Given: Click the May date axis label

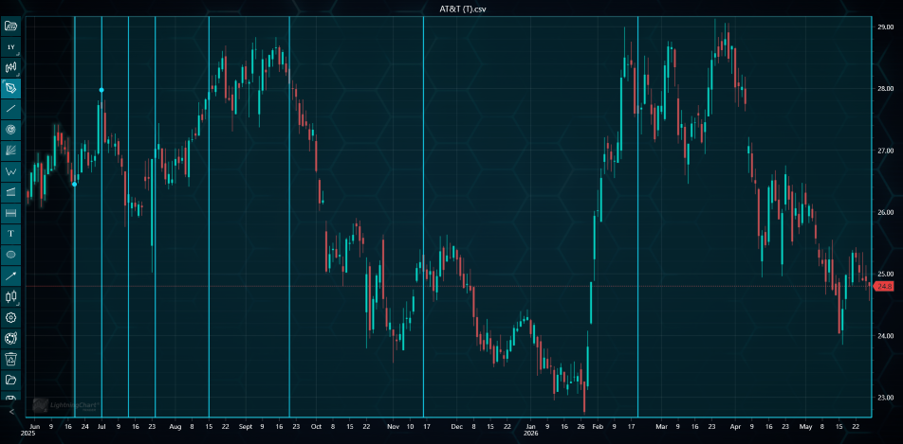Looking at the screenshot, I should click(x=805, y=427).
